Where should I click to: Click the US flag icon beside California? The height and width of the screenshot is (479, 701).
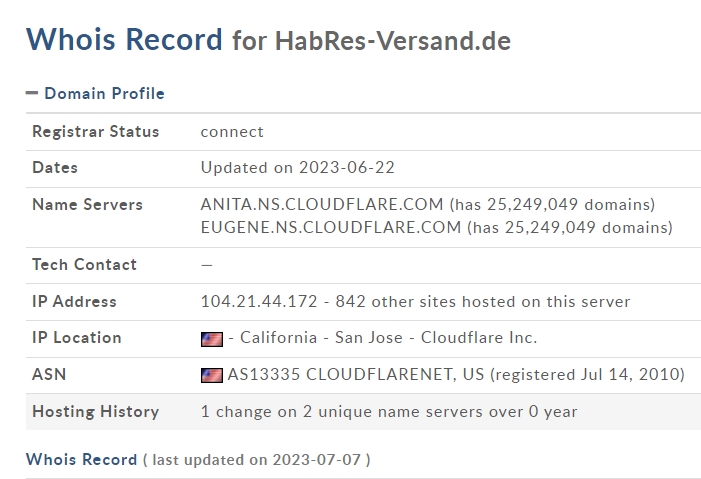point(212,339)
